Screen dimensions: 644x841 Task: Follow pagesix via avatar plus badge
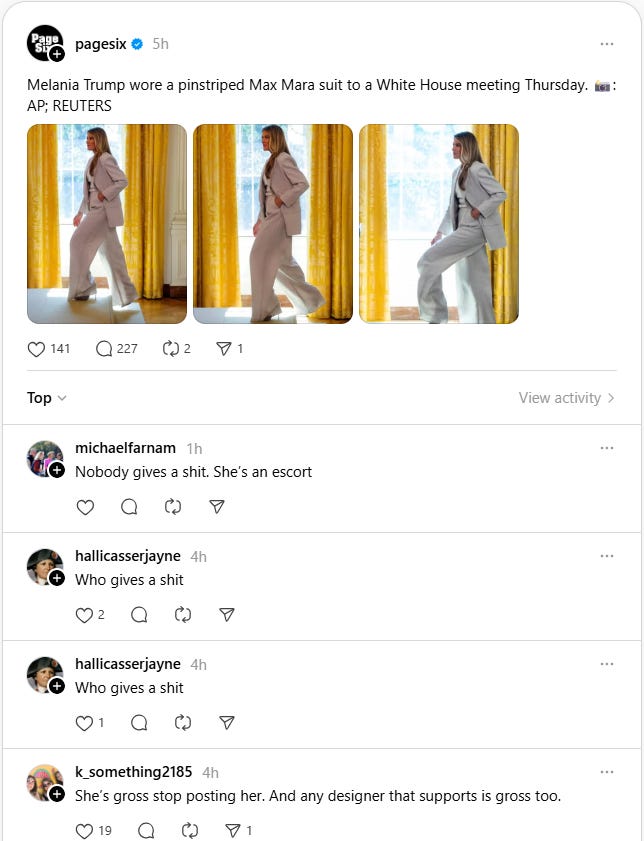[57, 54]
